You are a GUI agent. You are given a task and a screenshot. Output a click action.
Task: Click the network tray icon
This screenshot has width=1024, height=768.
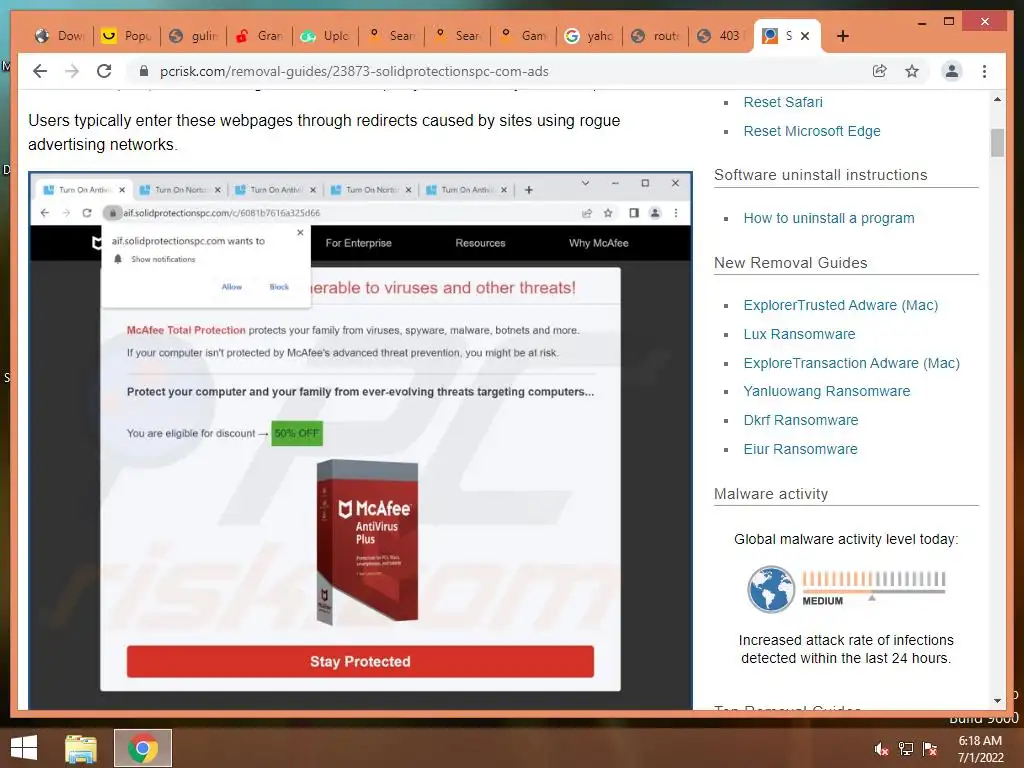tap(906, 749)
